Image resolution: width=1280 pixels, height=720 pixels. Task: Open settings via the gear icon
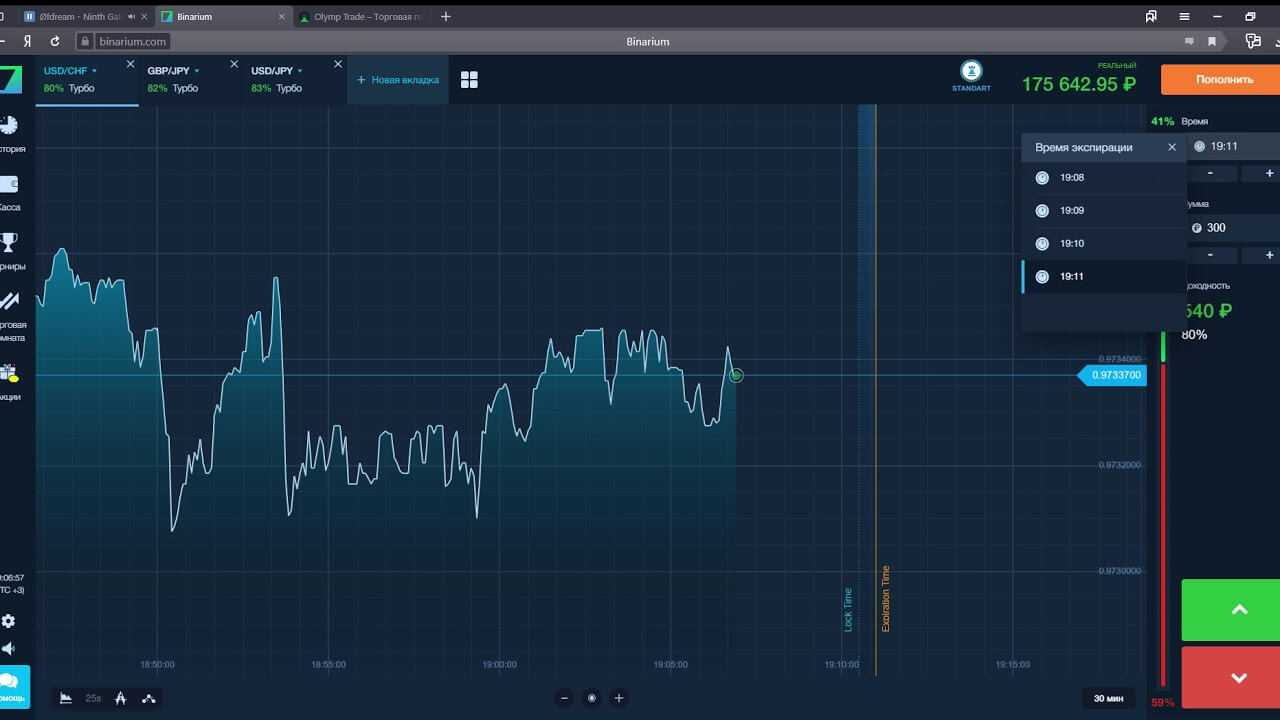tap(9, 621)
